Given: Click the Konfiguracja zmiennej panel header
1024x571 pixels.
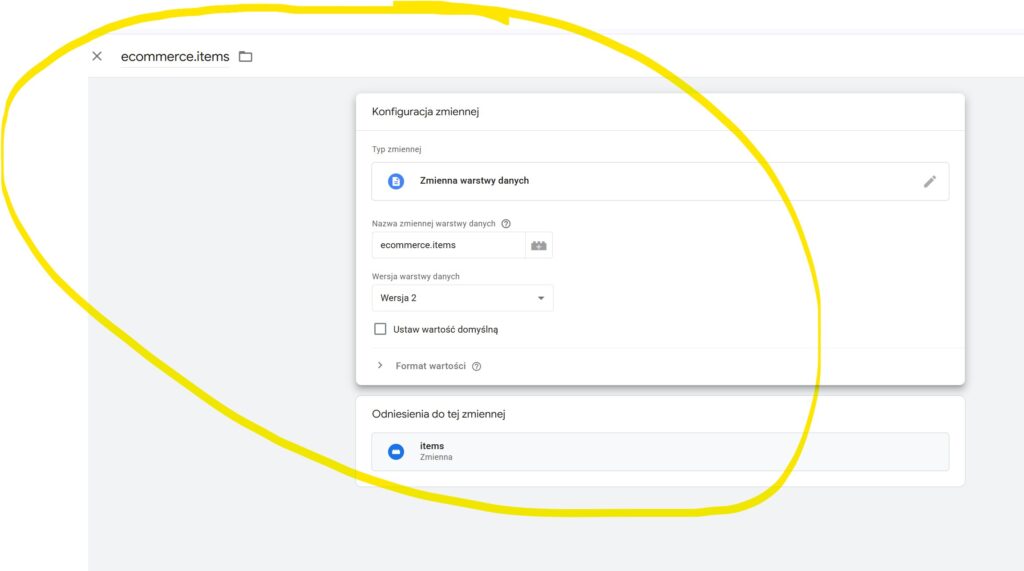Looking at the screenshot, I should [x=426, y=112].
